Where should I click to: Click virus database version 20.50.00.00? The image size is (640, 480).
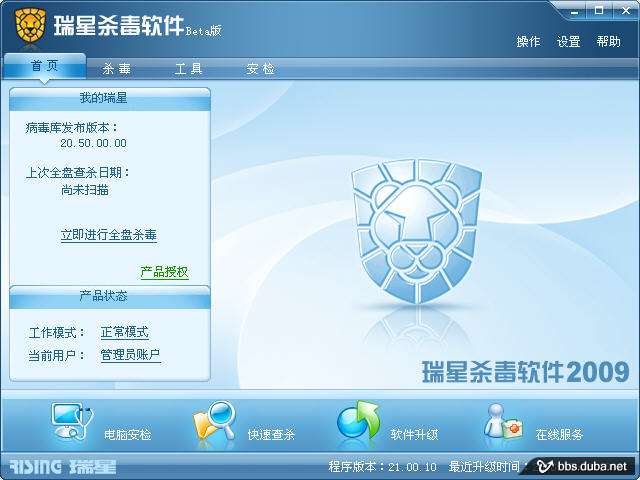[93, 143]
